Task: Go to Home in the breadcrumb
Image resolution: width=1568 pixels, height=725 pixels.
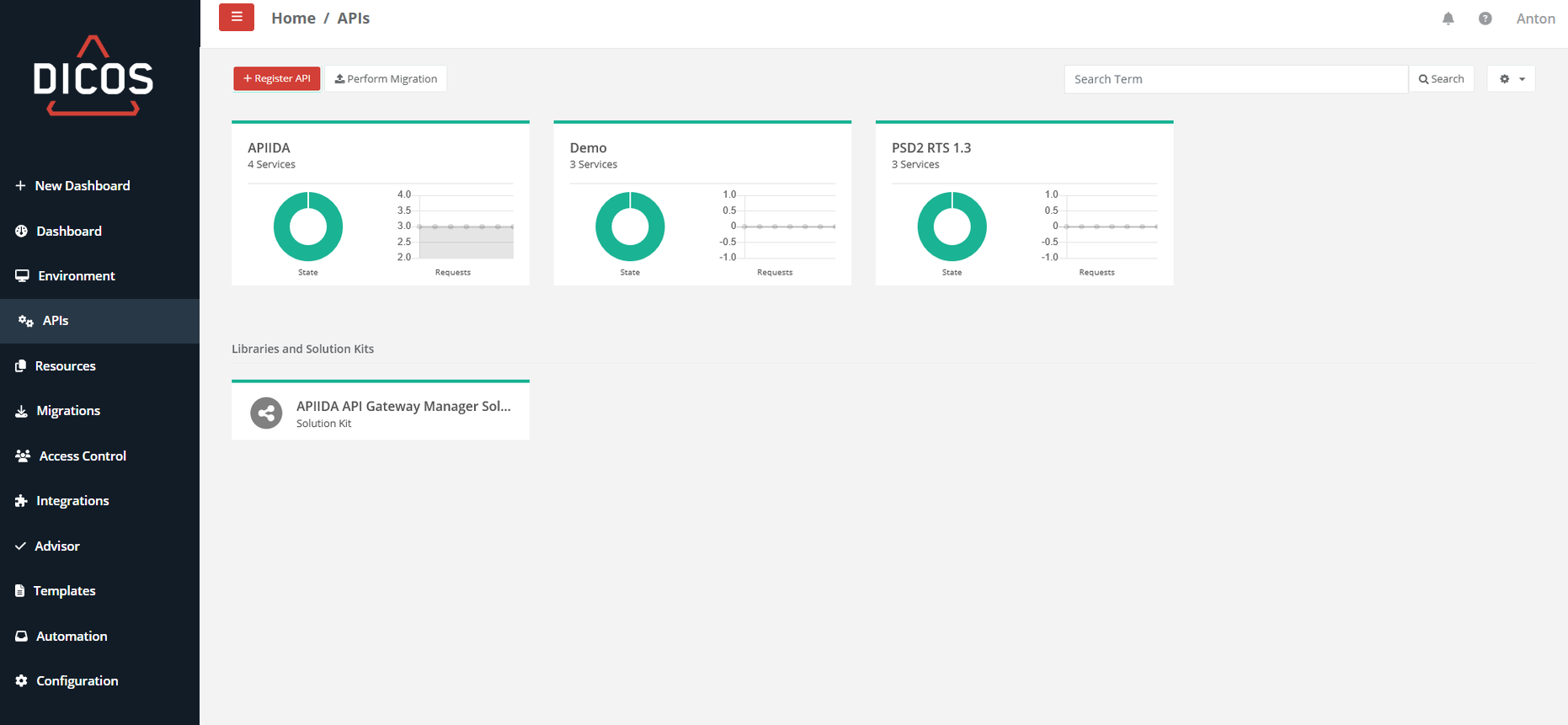Action: (293, 19)
